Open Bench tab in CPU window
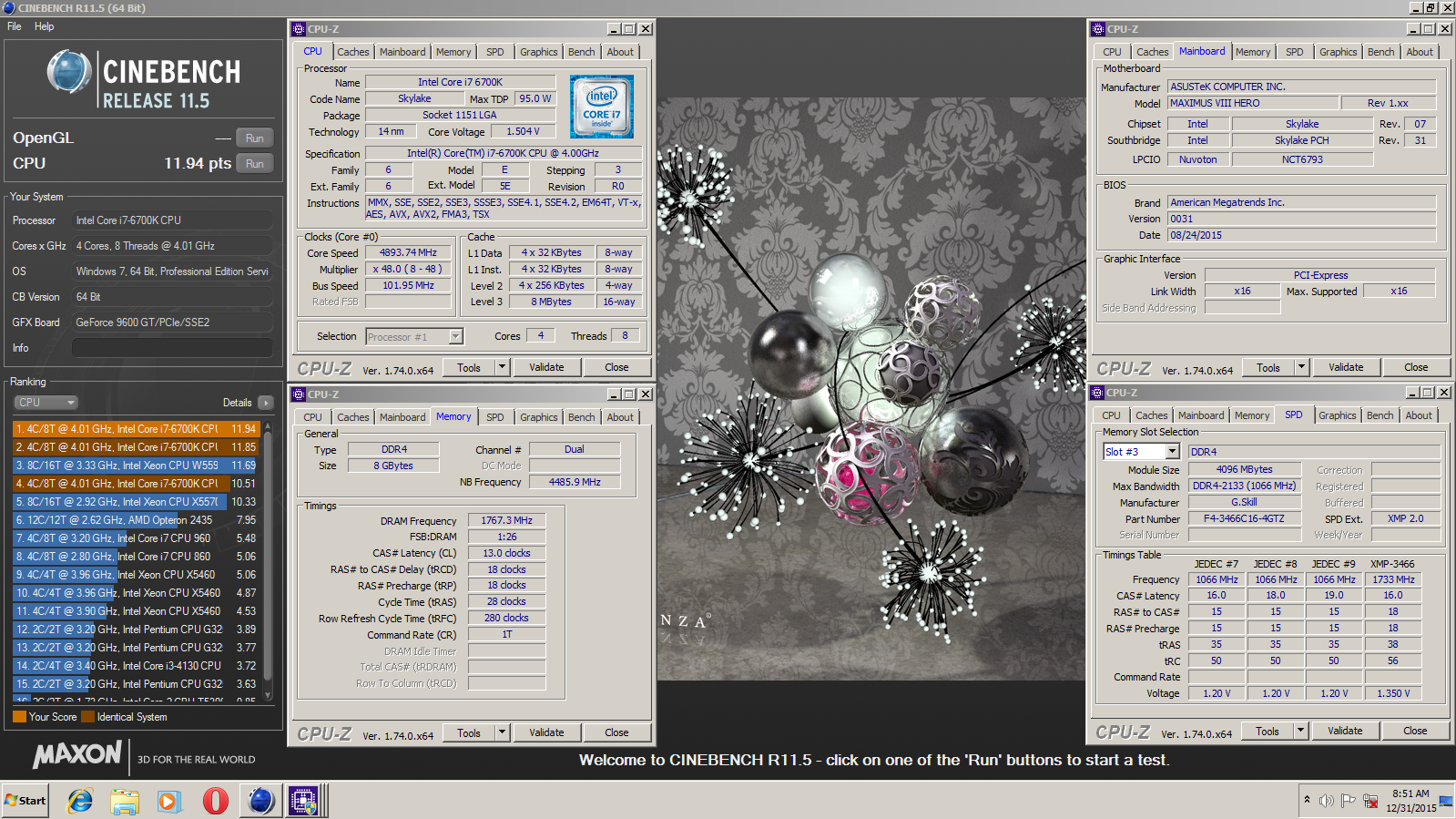Screen dimensions: 1456x819 582,52
